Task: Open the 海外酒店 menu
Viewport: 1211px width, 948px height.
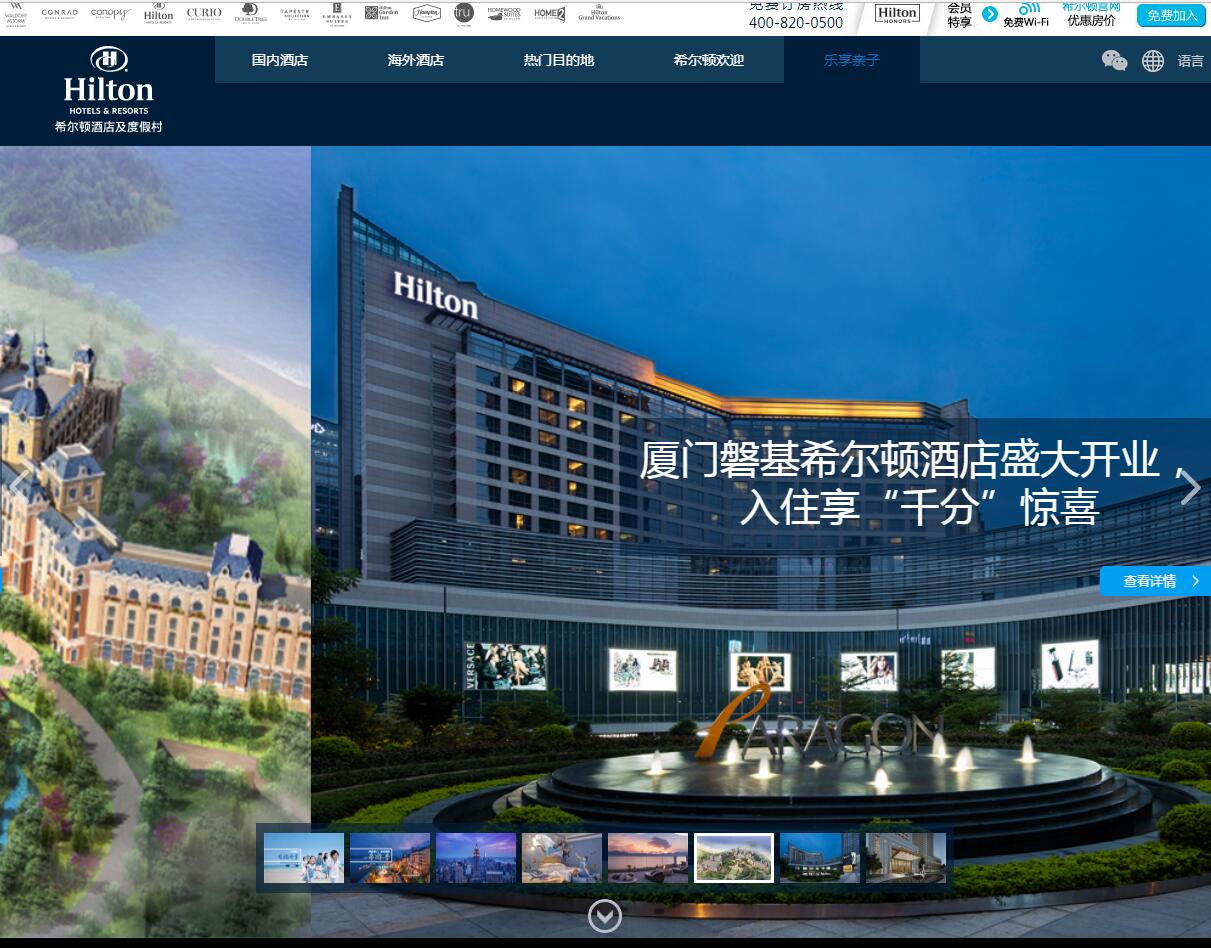Action: pos(416,60)
